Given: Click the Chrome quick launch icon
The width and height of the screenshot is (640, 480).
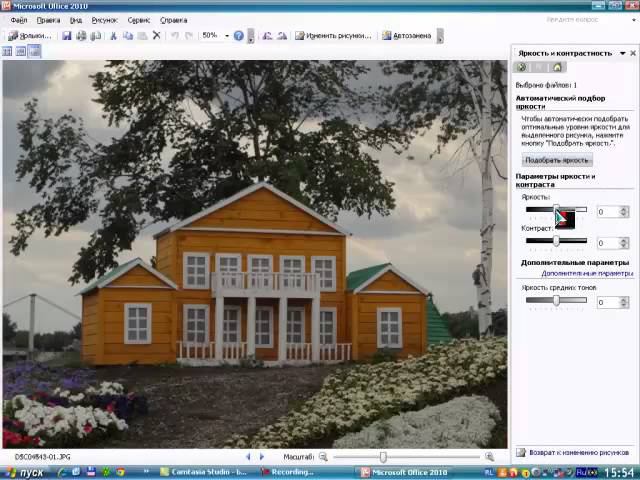Looking at the screenshot, I should tap(120, 472).
